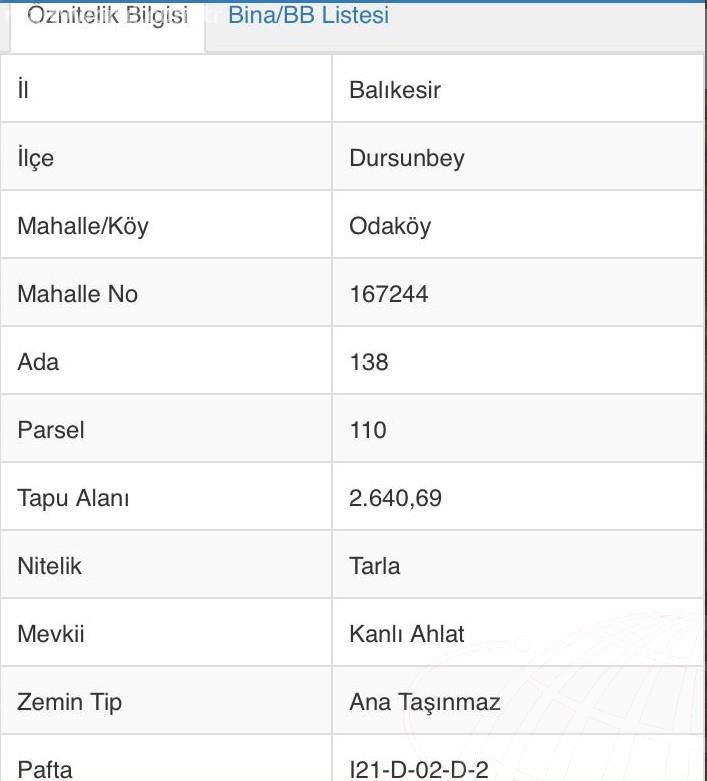Click the Parsel value 110
707x781 pixels.
368,430
